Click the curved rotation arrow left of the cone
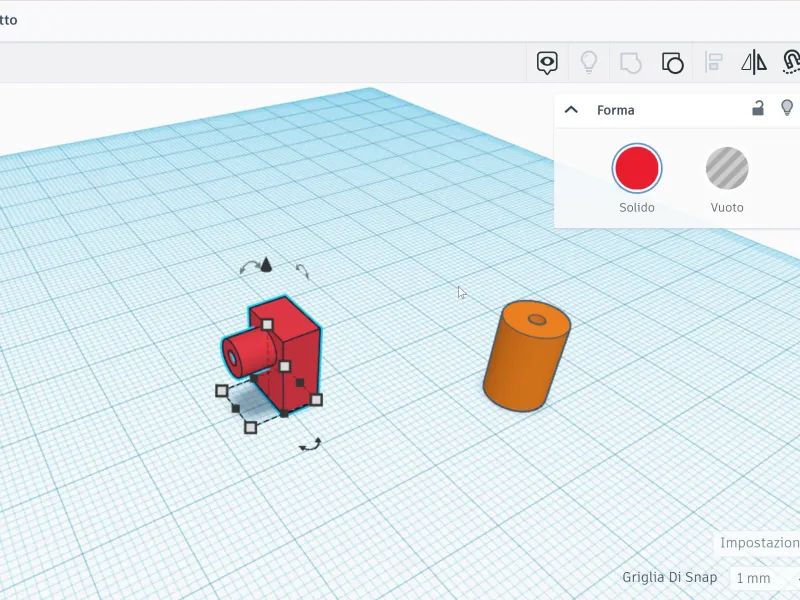800x600 pixels. tap(248, 267)
